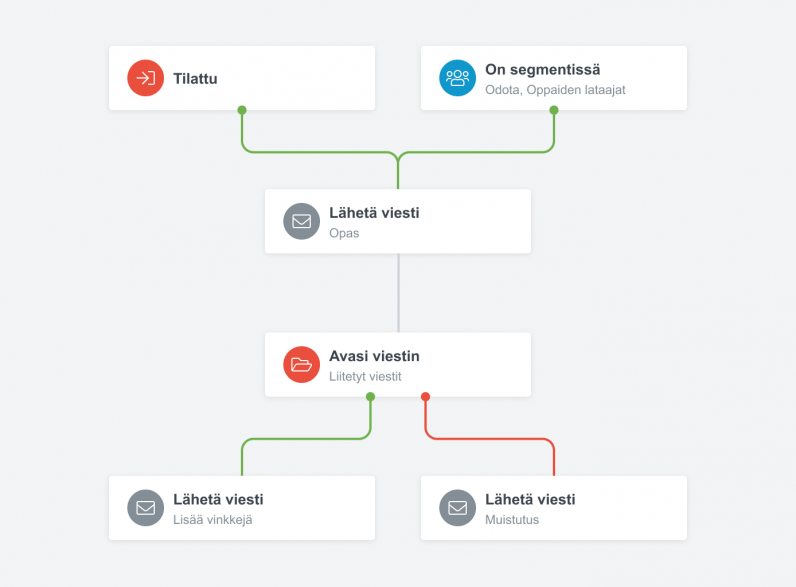The image size is (796, 587).
Task: Click the Muistutus subtitle text
Action: click(512, 520)
